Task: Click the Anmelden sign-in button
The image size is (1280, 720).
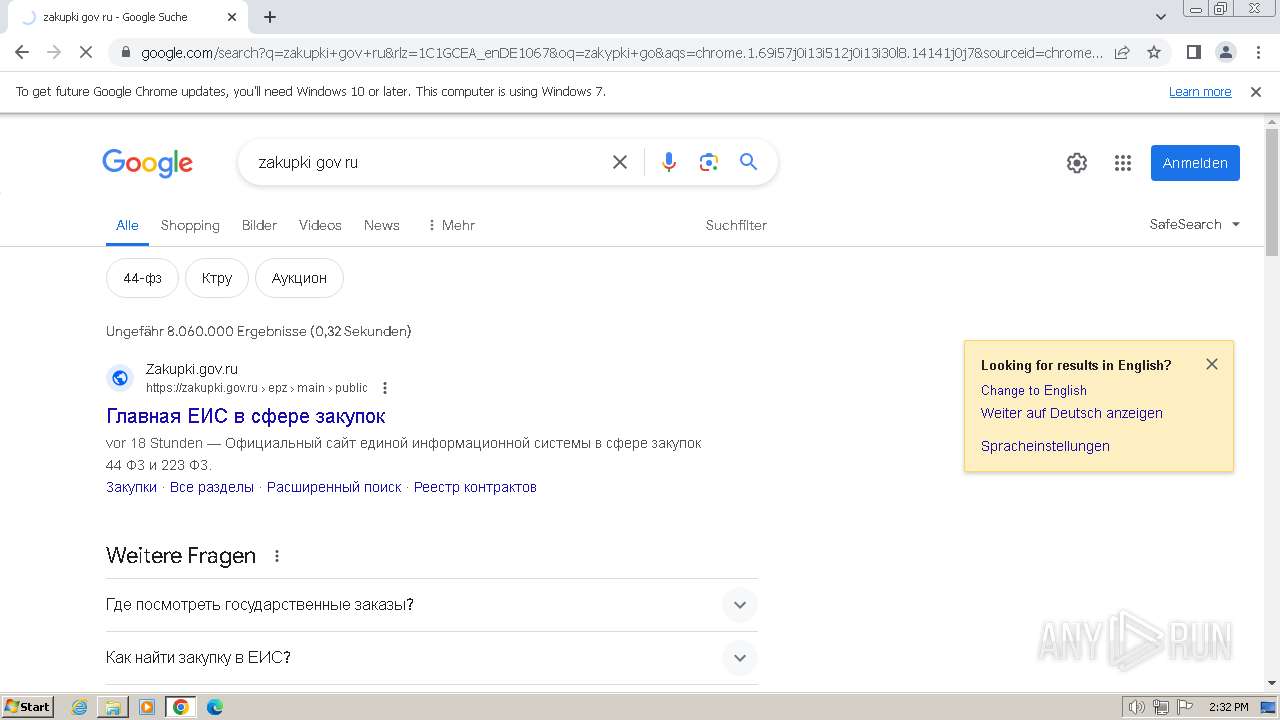Action: click(x=1195, y=163)
